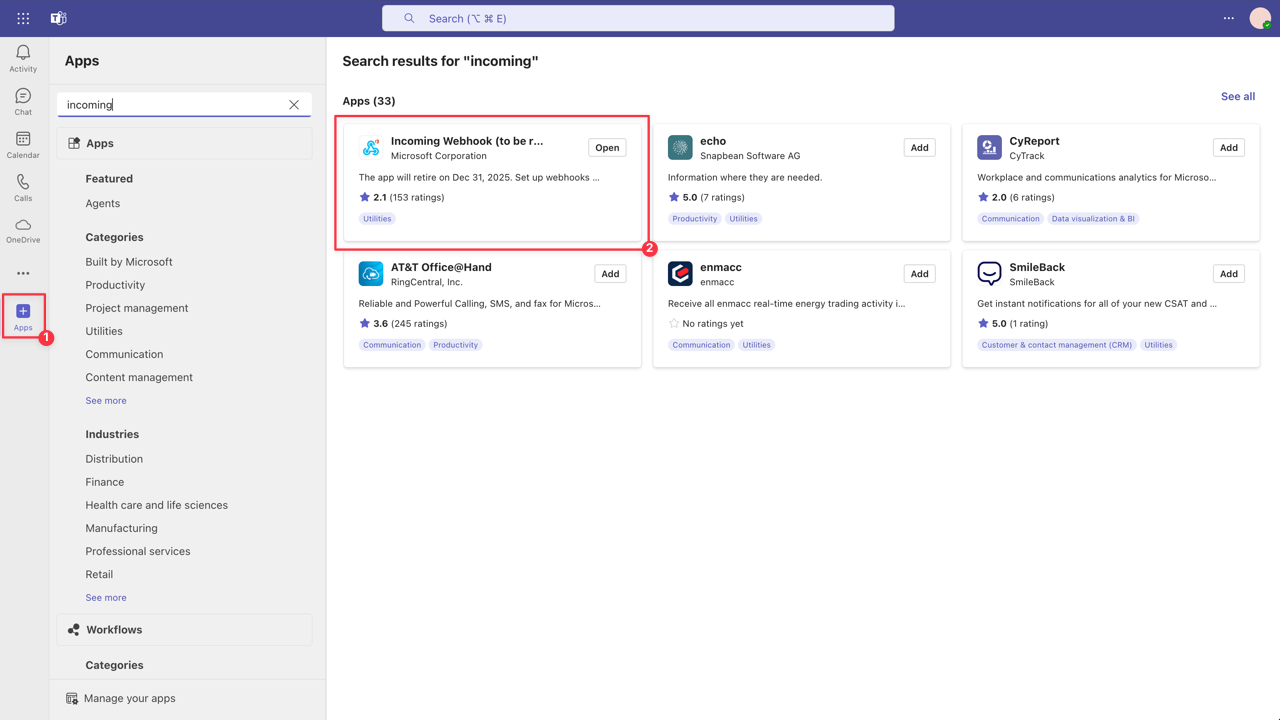
Task: Open the more apps ellipsis in the rail
Action: [x=22, y=272]
